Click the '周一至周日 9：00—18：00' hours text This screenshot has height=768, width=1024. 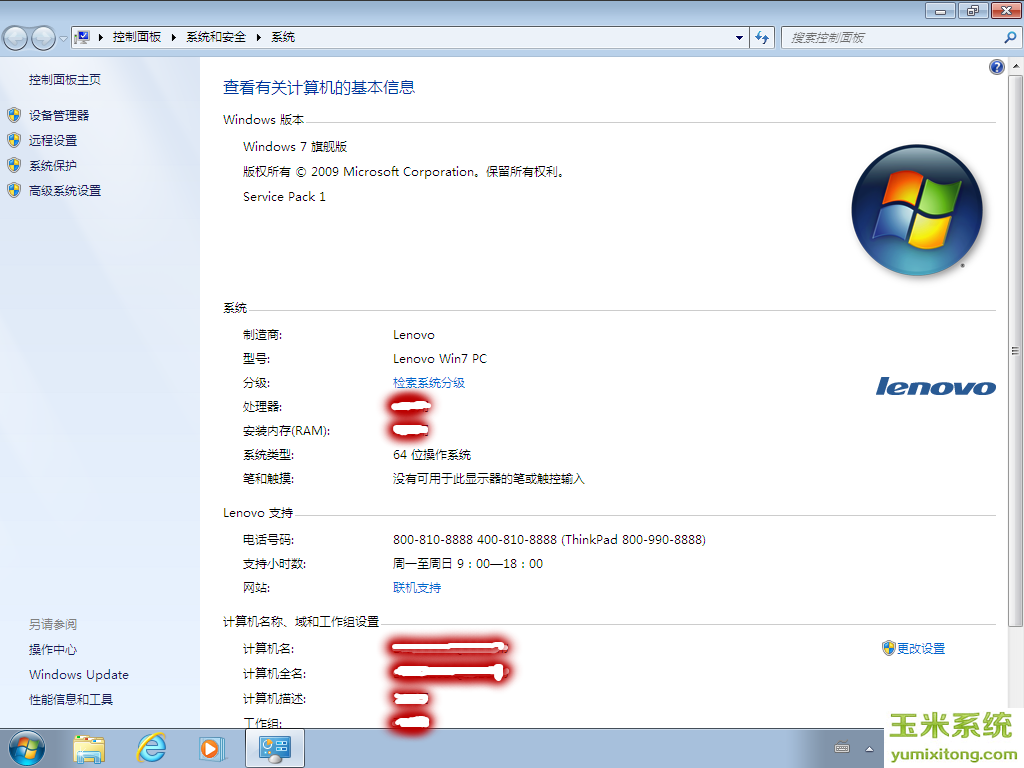tap(468, 564)
